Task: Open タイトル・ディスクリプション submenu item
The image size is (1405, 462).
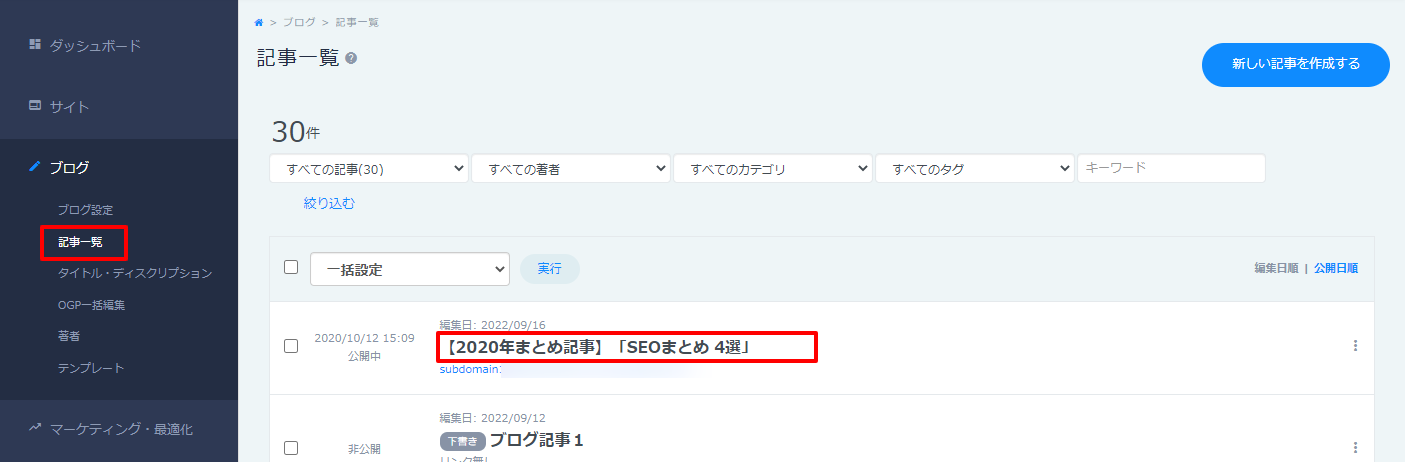Action: (x=135, y=273)
